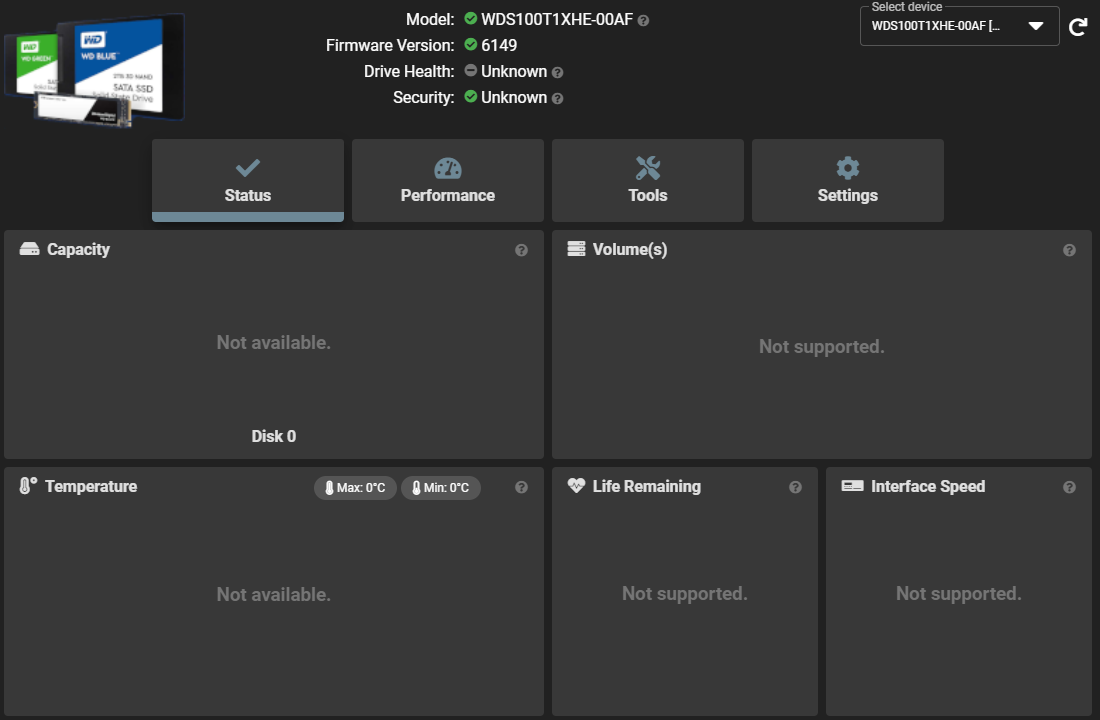Click help icon beside Drive Health
Image resolution: width=1100 pixels, height=720 pixels.
tap(558, 72)
